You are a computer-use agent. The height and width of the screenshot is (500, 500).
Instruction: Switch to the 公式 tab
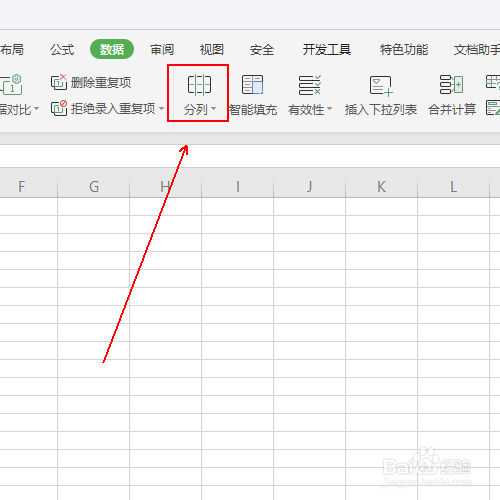pyautogui.click(x=62, y=50)
